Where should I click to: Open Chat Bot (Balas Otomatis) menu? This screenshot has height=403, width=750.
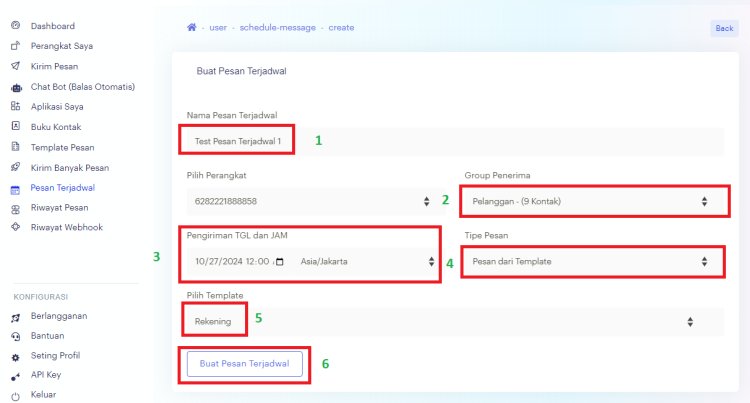pyautogui.click(x=83, y=87)
